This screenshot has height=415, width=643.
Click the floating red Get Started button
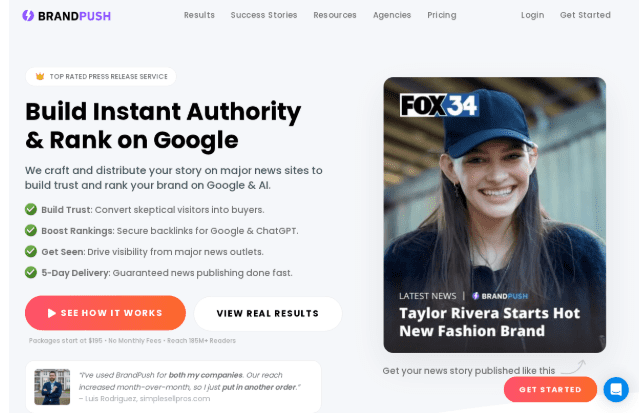tap(550, 390)
